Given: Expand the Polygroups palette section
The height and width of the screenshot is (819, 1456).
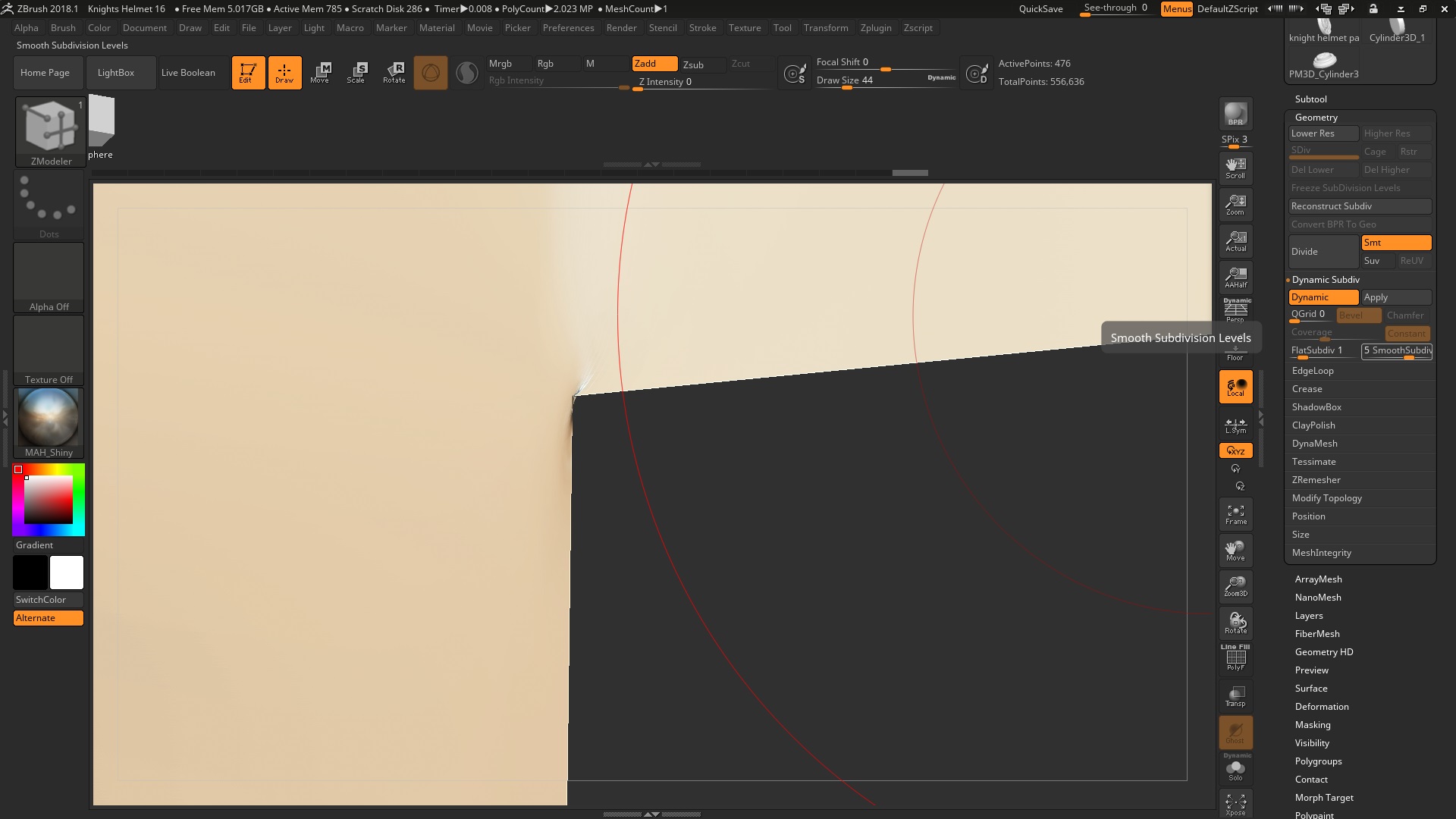Looking at the screenshot, I should tap(1318, 761).
